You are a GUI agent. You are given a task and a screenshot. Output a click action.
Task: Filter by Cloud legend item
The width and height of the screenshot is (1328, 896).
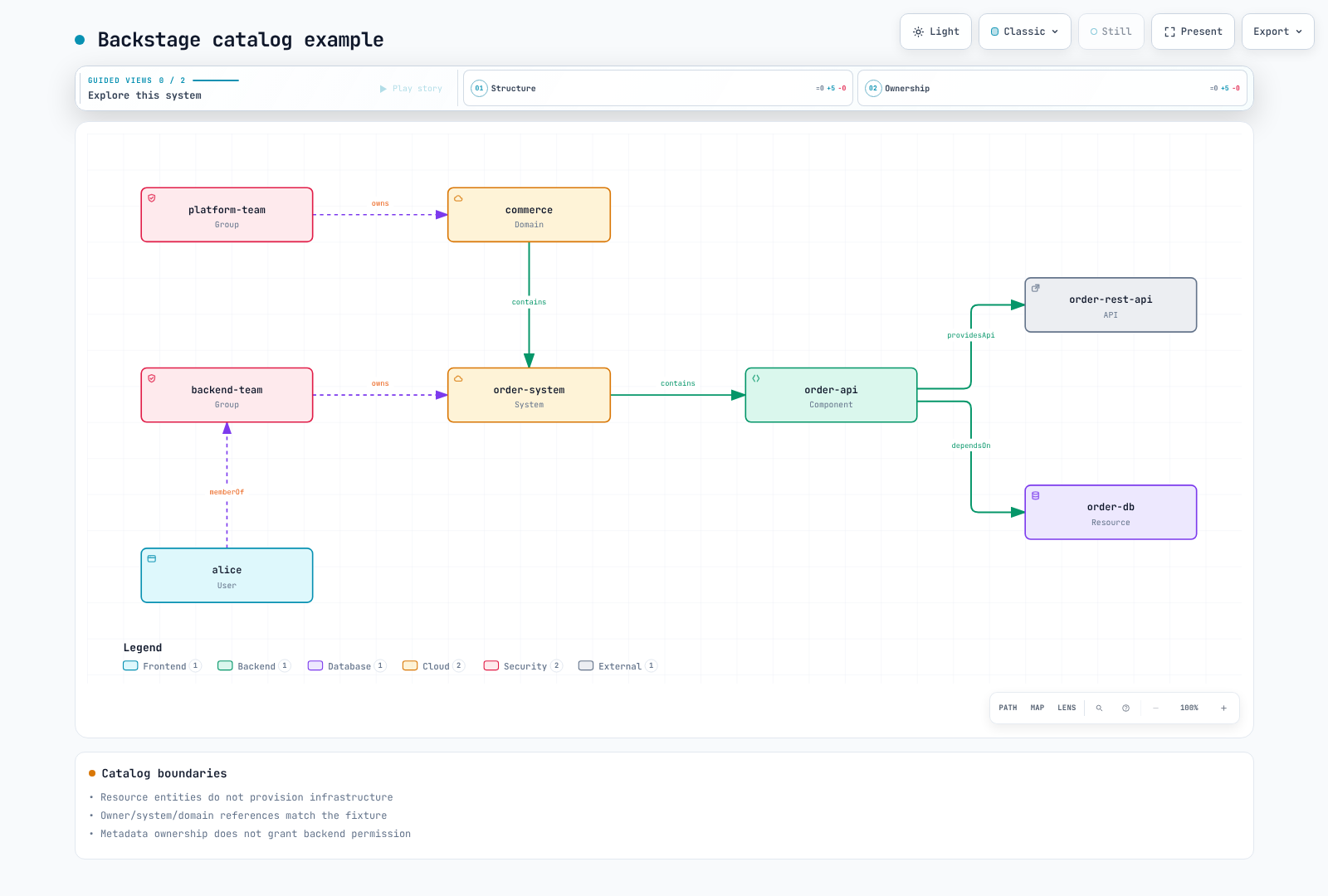433,665
